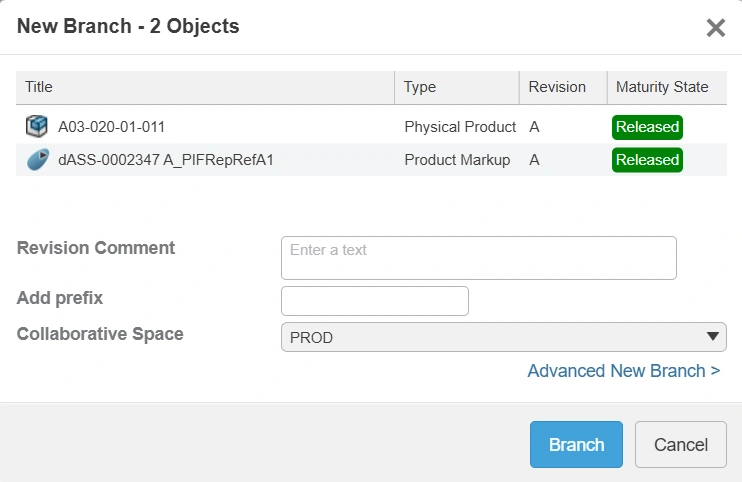The width and height of the screenshot is (742, 482).
Task: Click the PROD dropdown arrow
Action: tap(713, 337)
